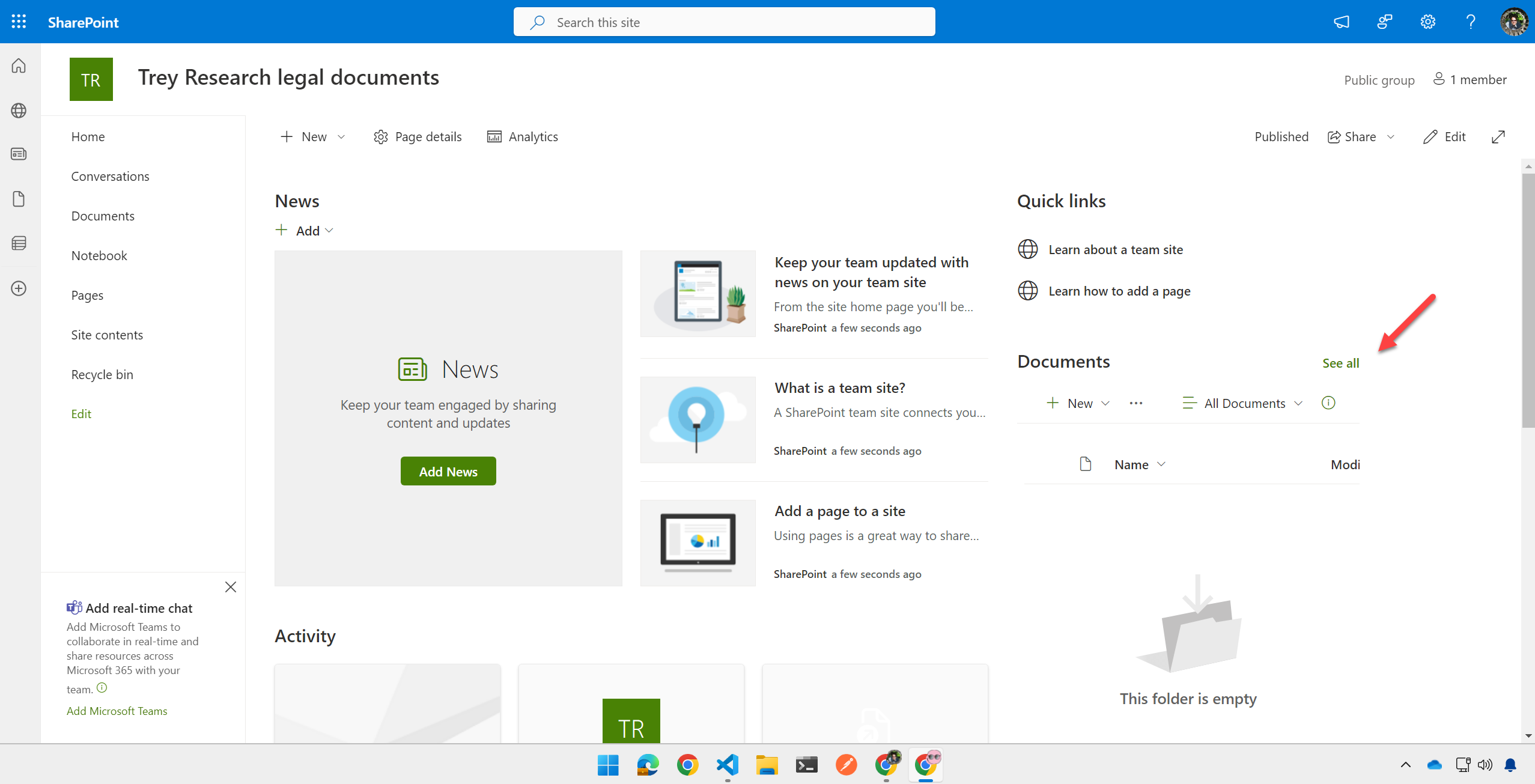This screenshot has height=784, width=1535.
Task: Click the Microsoft Edge icon in taskbar
Action: click(649, 766)
